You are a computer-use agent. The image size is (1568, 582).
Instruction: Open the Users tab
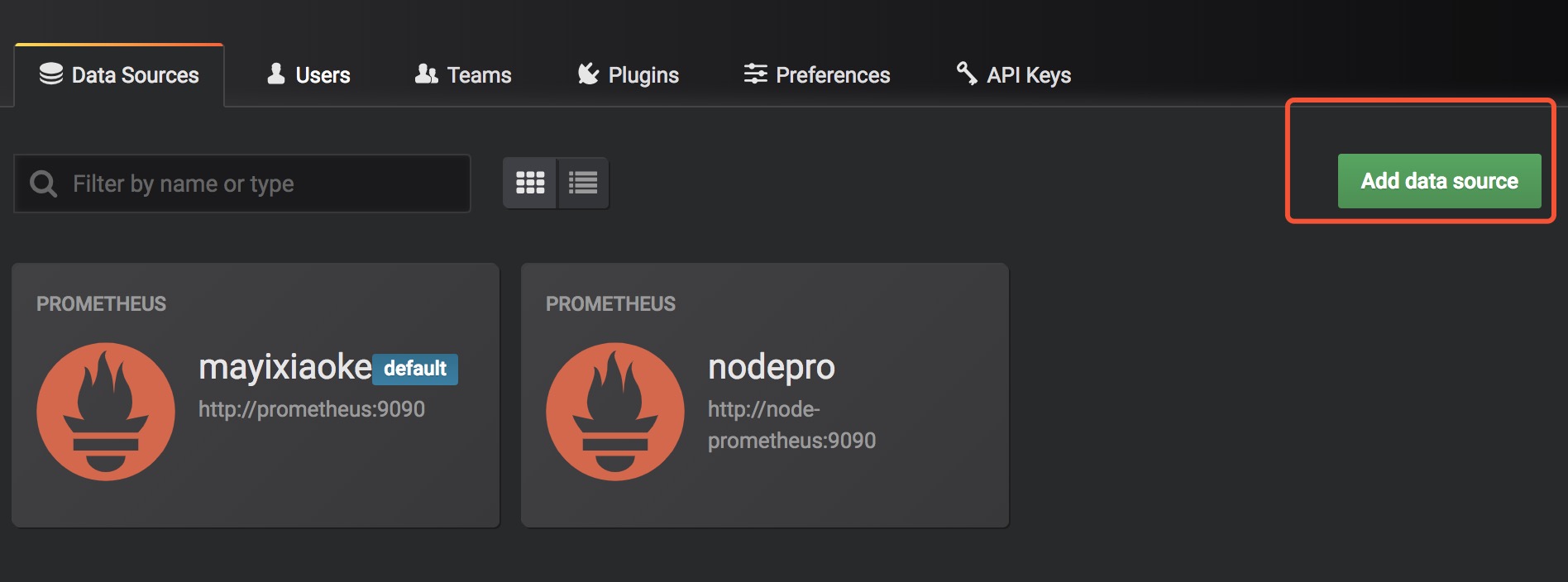(308, 74)
